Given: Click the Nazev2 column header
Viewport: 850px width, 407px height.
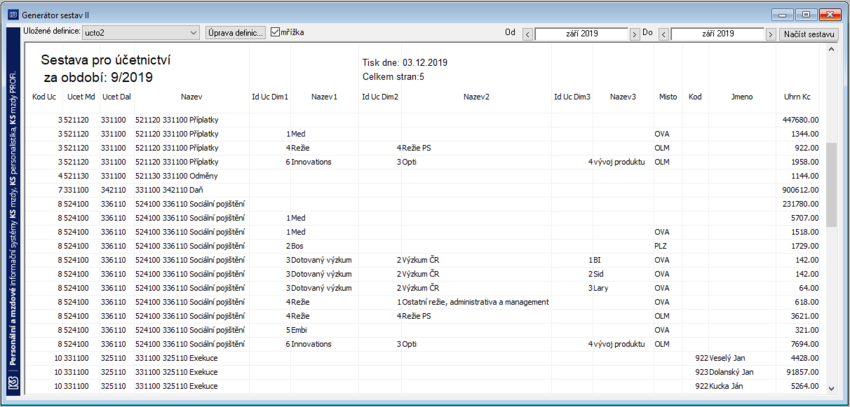Looking at the screenshot, I should click(476, 97).
